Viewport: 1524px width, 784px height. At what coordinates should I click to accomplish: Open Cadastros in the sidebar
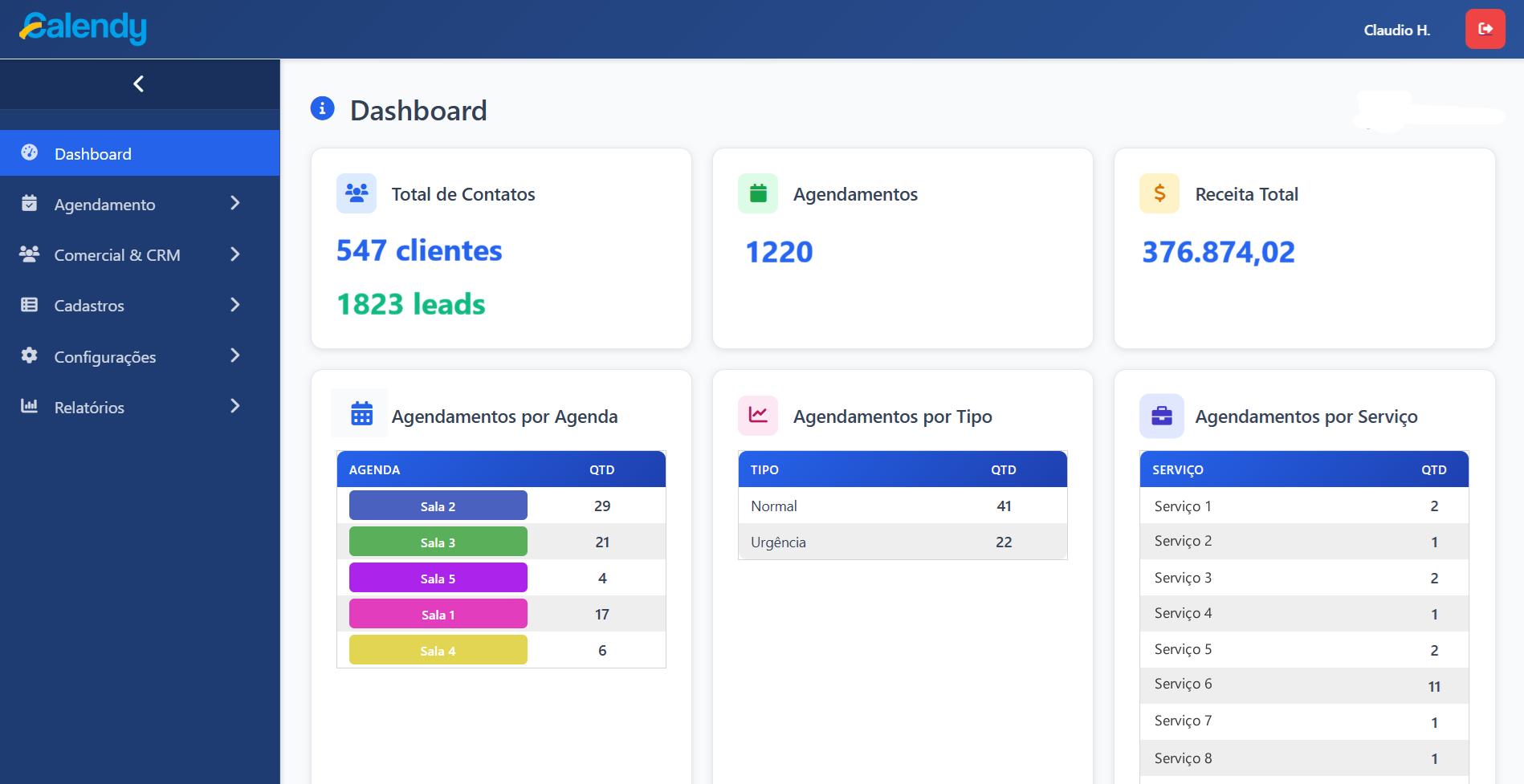click(x=89, y=306)
